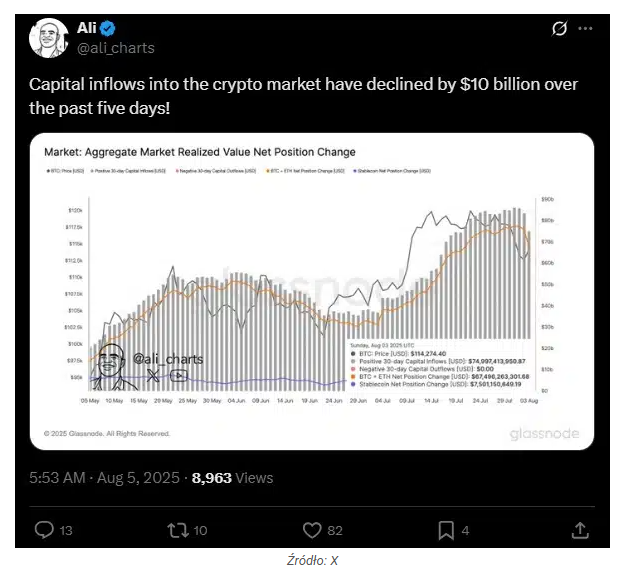Screen dimensions: 624x569
Task: Open the @ali_charts handle link
Action: coord(115,48)
